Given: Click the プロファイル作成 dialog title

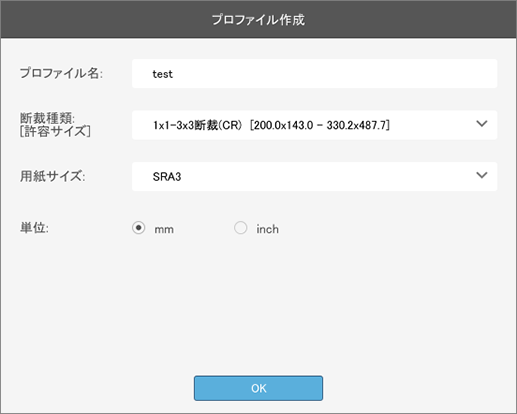Looking at the screenshot, I should click(258, 20).
